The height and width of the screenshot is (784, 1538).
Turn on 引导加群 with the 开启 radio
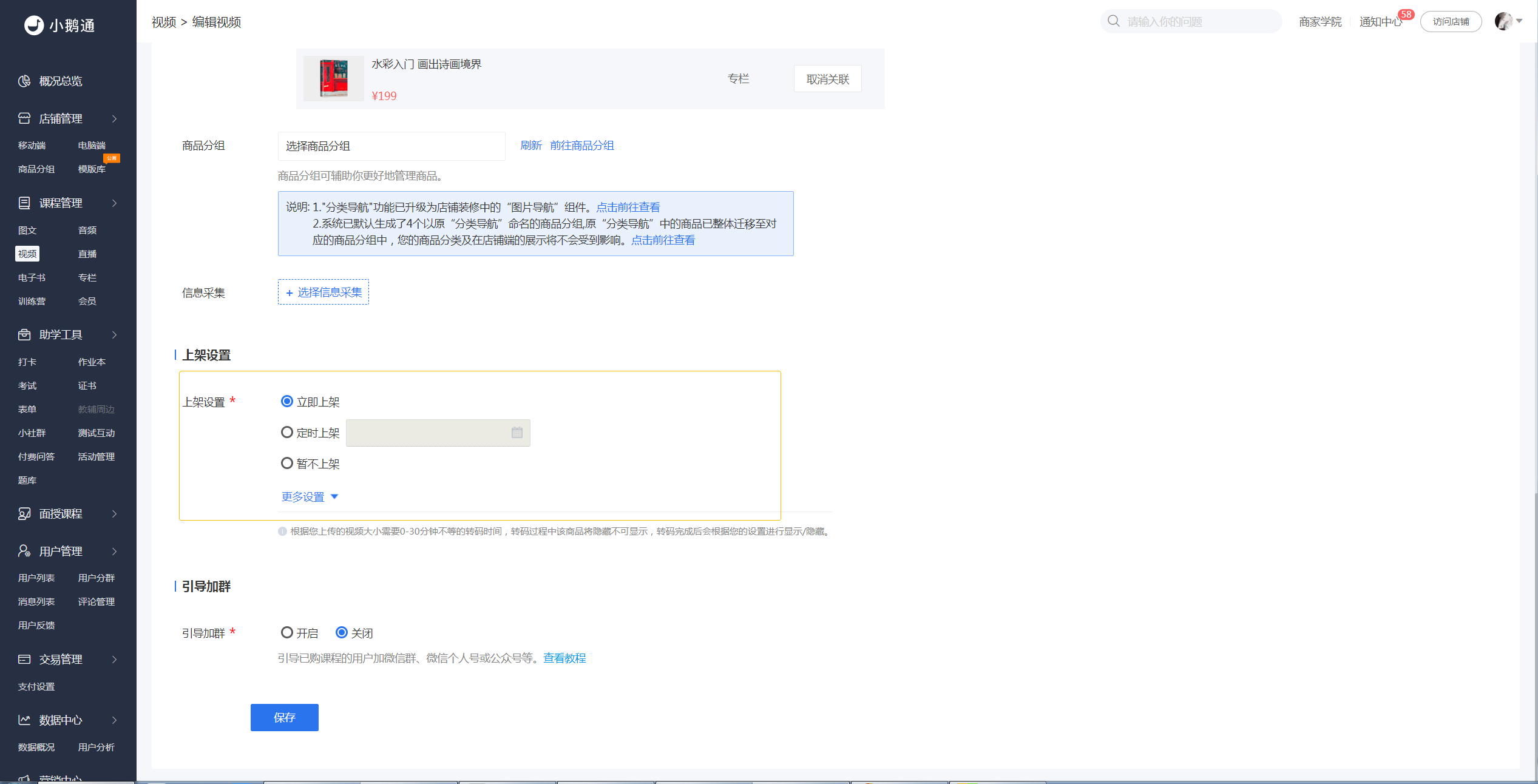287,632
